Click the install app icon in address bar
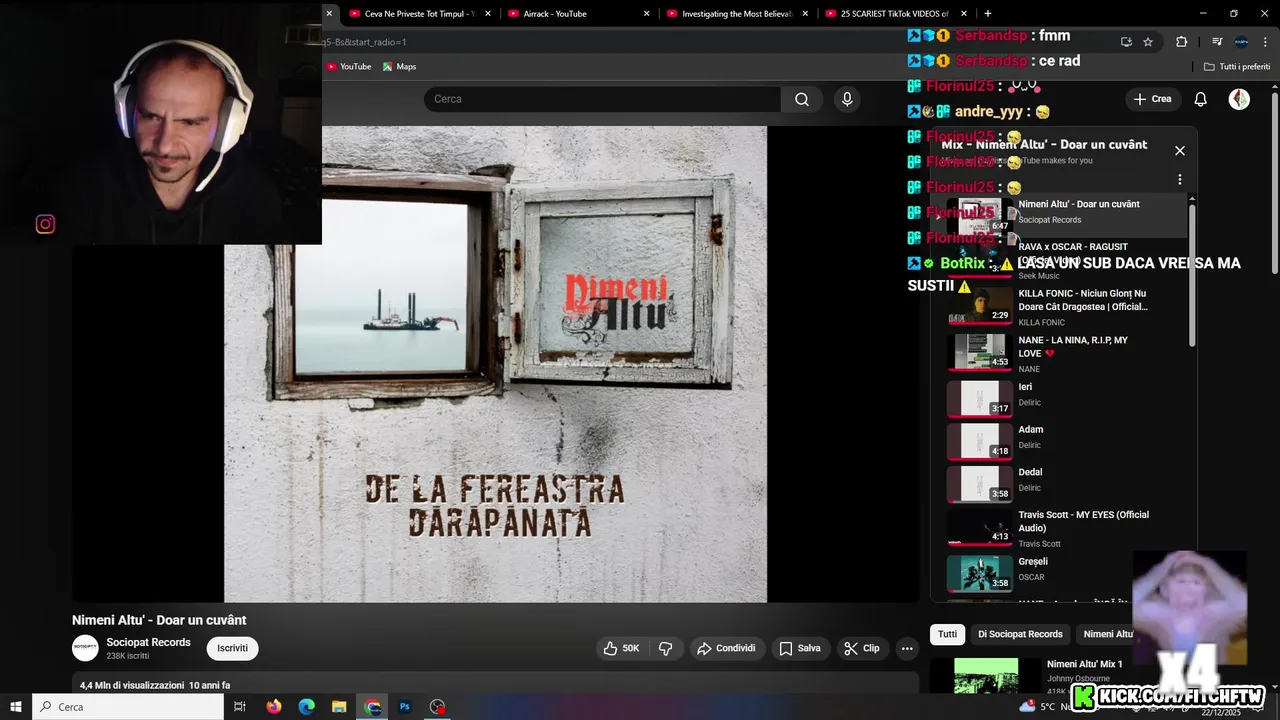This screenshot has height=720, width=1280. click(1126, 42)
